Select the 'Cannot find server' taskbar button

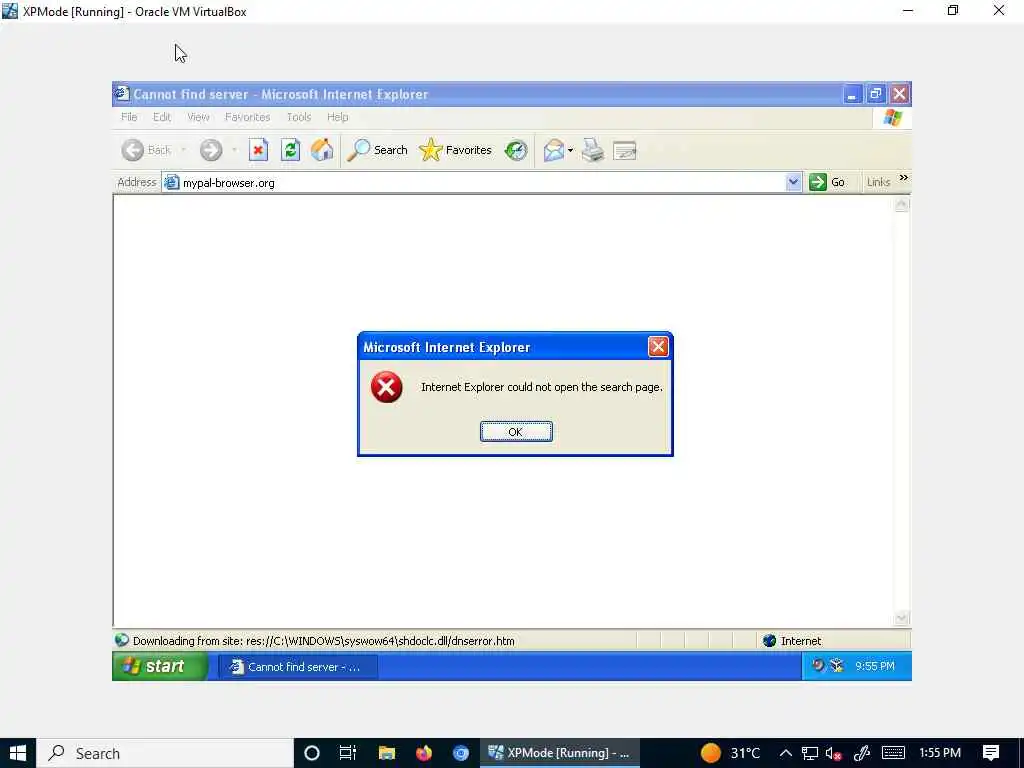coord(298,667)
